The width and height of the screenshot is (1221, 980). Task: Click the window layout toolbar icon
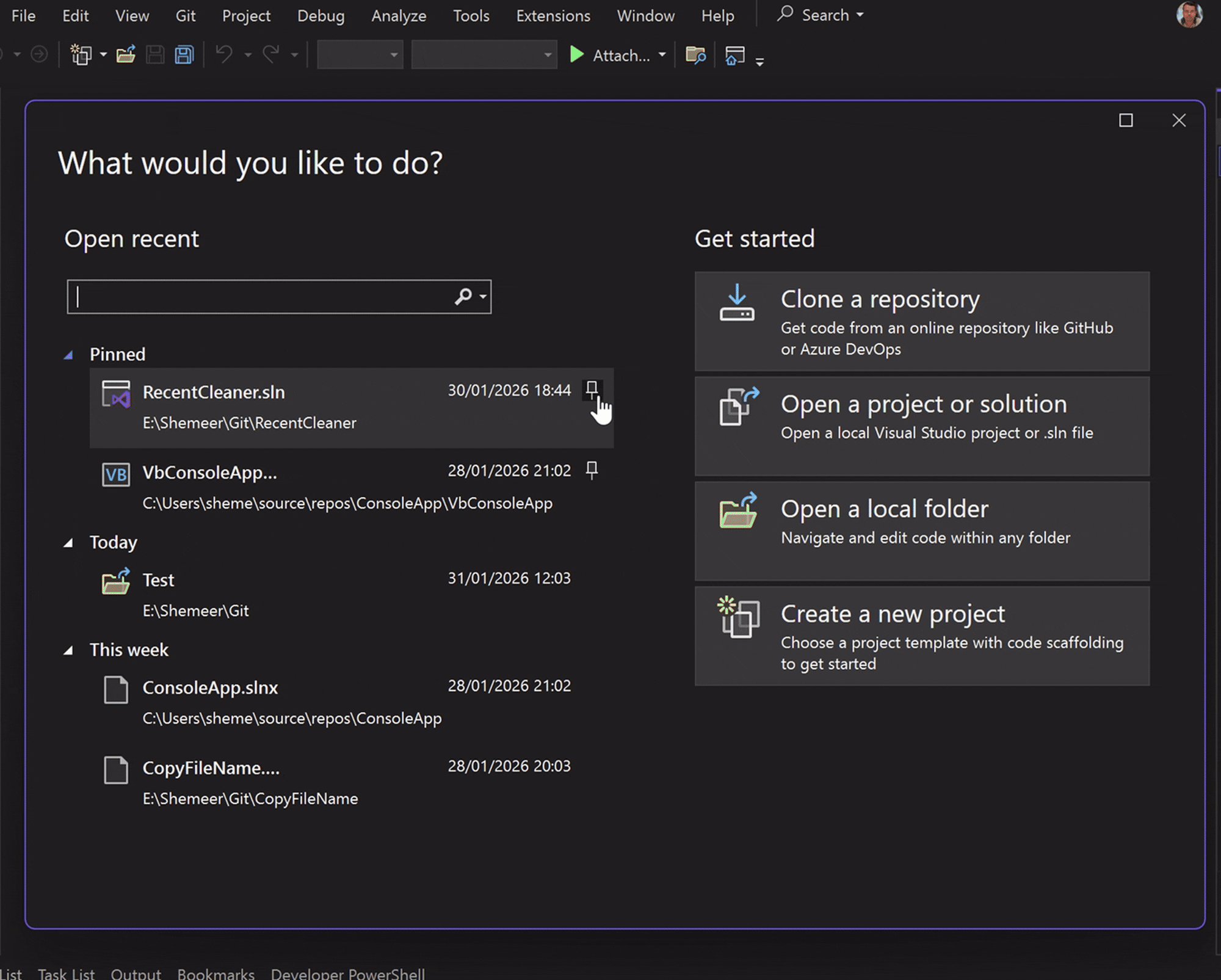(735, 55)
